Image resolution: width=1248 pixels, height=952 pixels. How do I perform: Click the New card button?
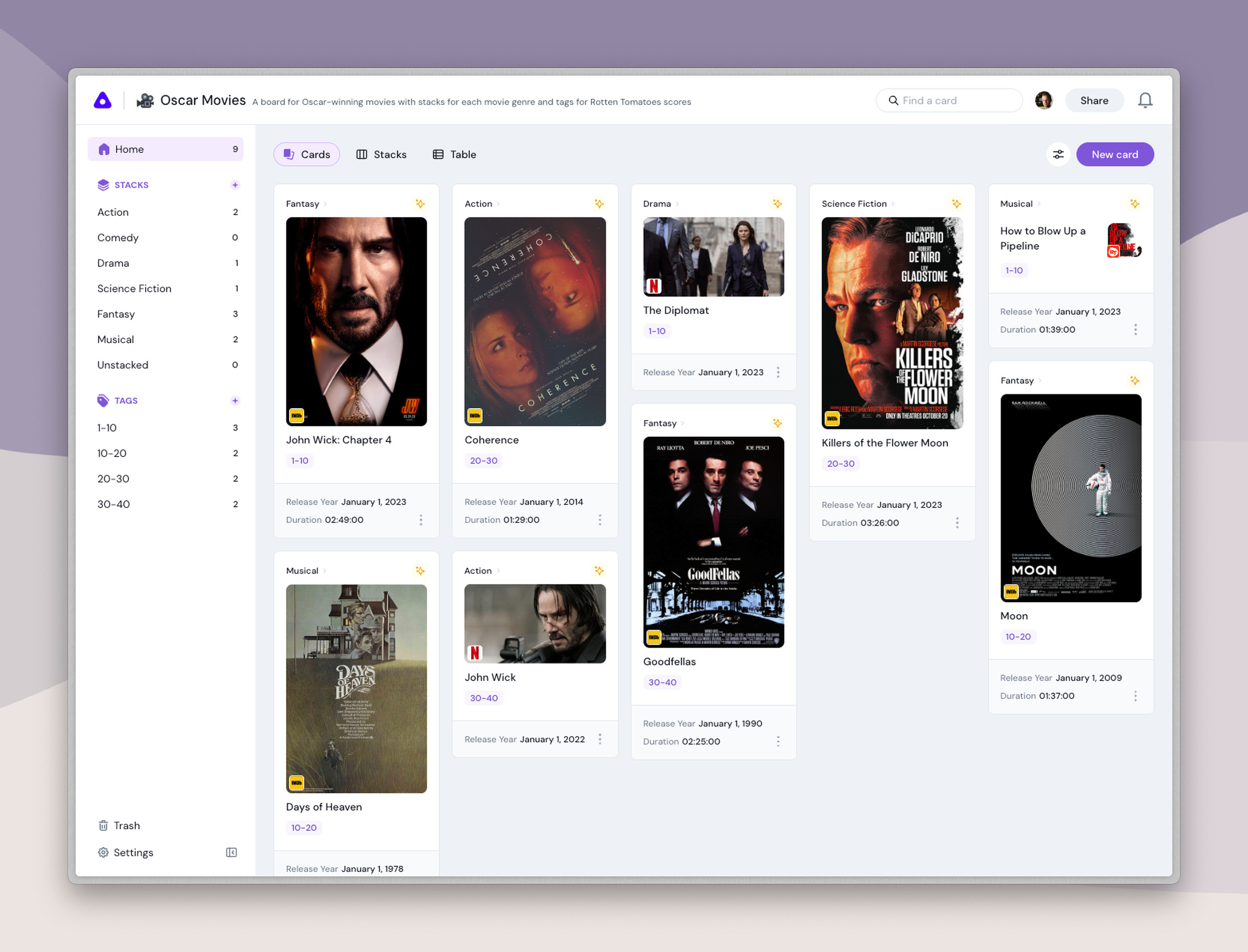pos(1115,154)
